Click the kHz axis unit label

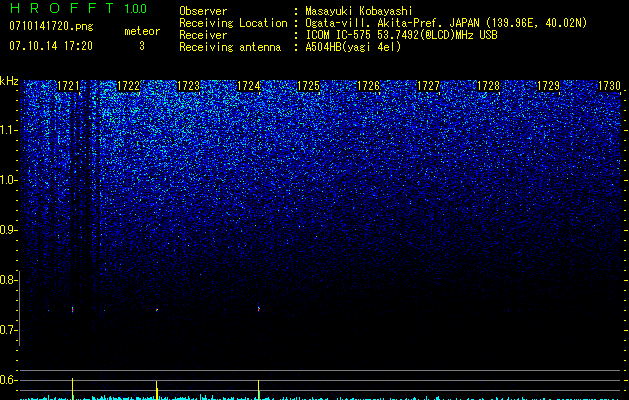tap(9, 81)
